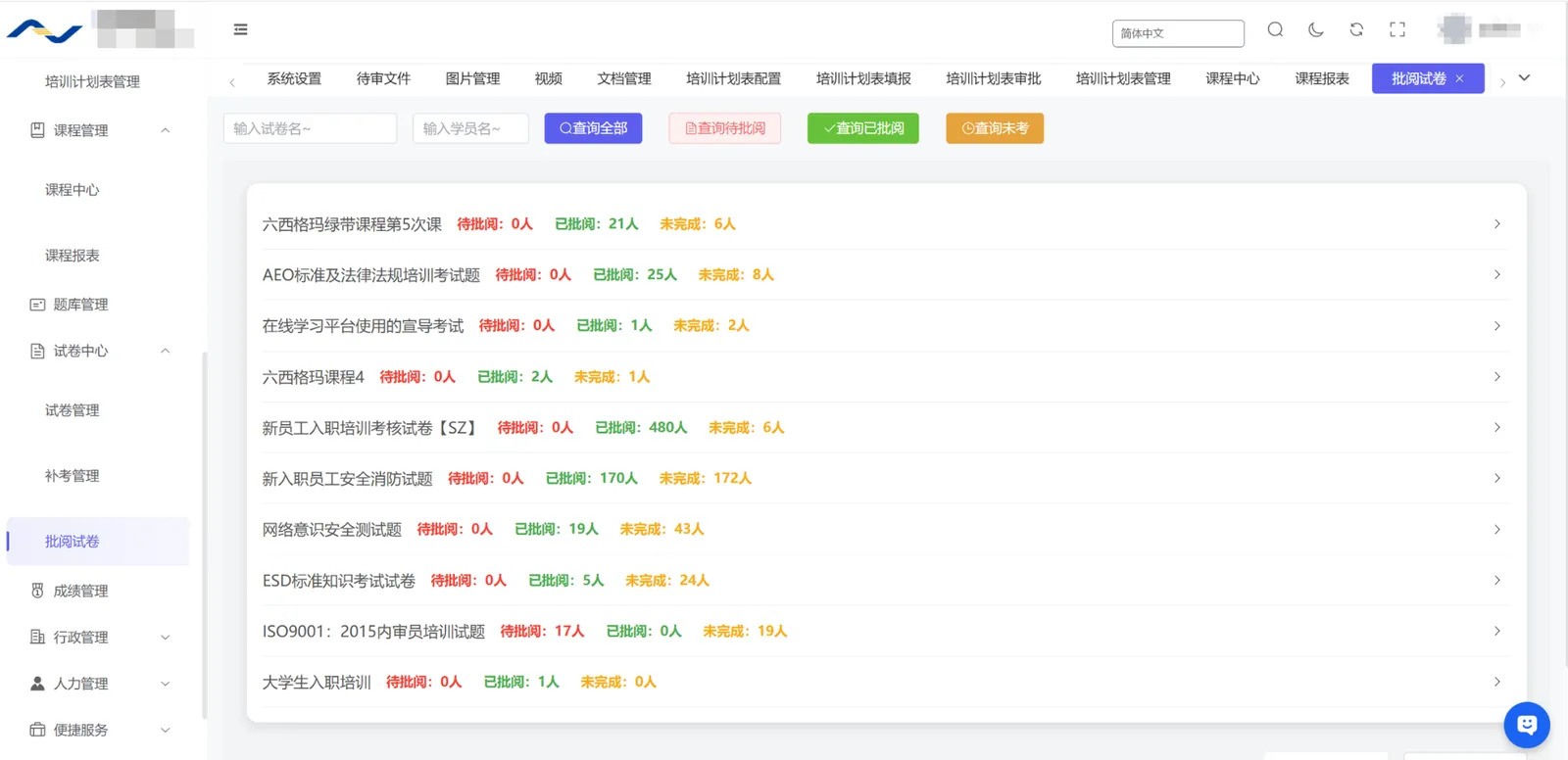Open the tab list dropdown chevron
This screenshot has height=760, width=1568.
tap(1524, 78)
